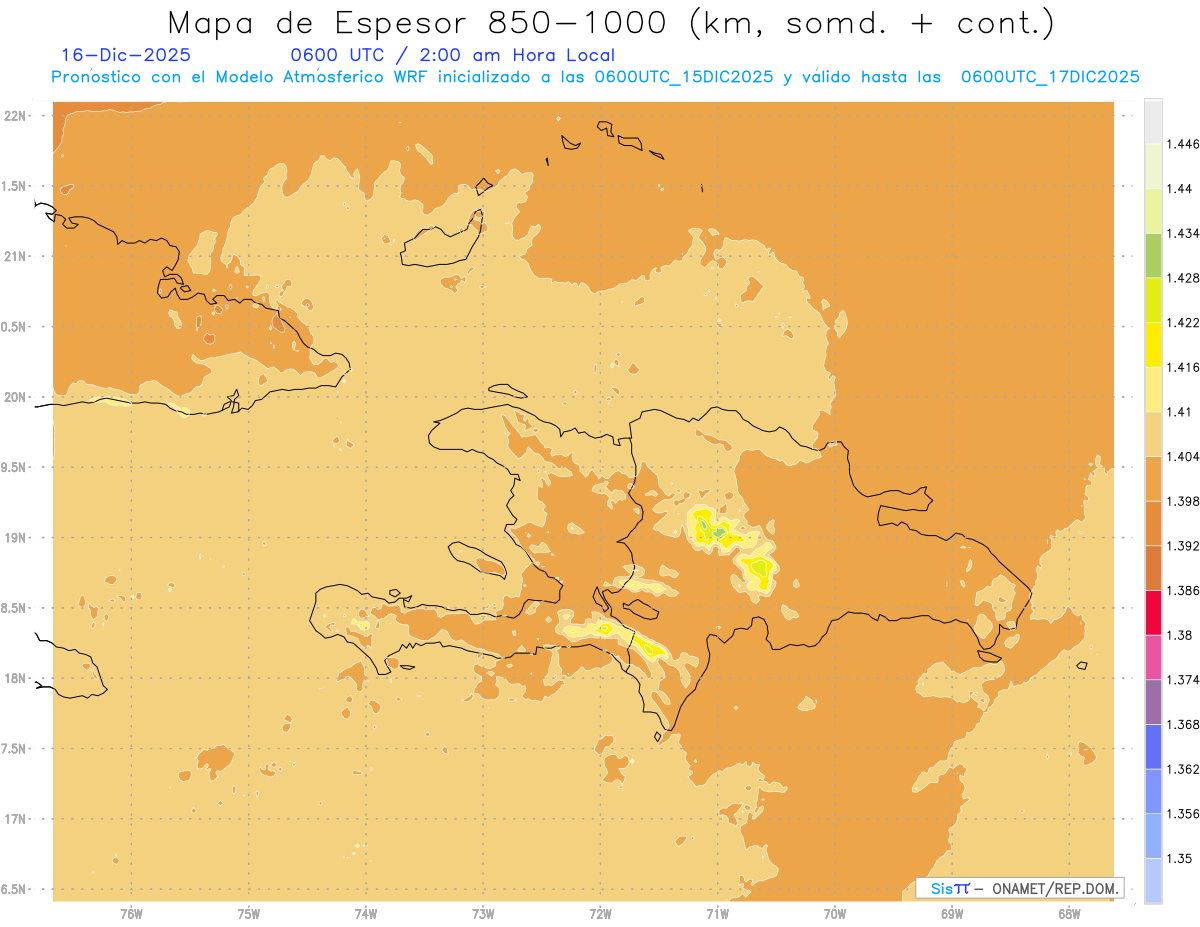Click the latitude label 17N
This screenshot has height=927, width=1200.
15,819
